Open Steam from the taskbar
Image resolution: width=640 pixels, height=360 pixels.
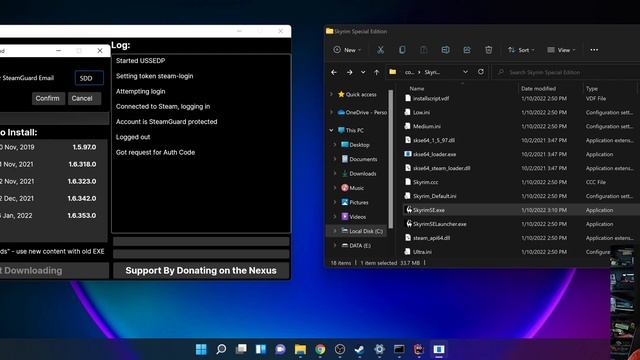tap(360, 349)
